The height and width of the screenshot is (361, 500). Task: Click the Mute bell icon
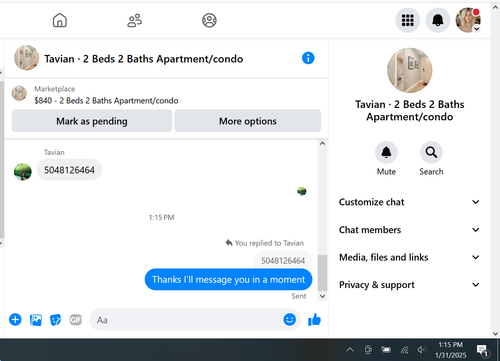386,152
